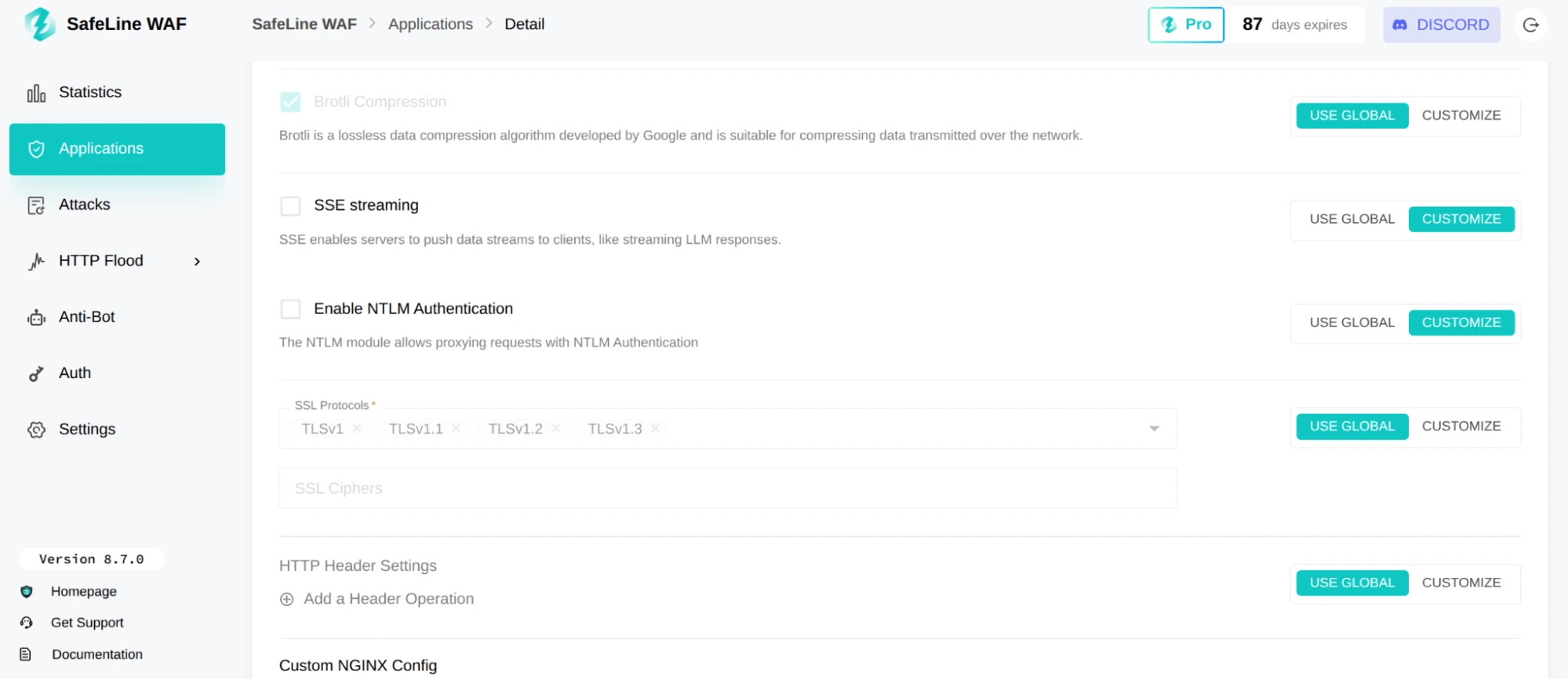Remove the TLSv1.3 protocol tag
Viewport: 1568px width, 679px height.
click(655, 428)
